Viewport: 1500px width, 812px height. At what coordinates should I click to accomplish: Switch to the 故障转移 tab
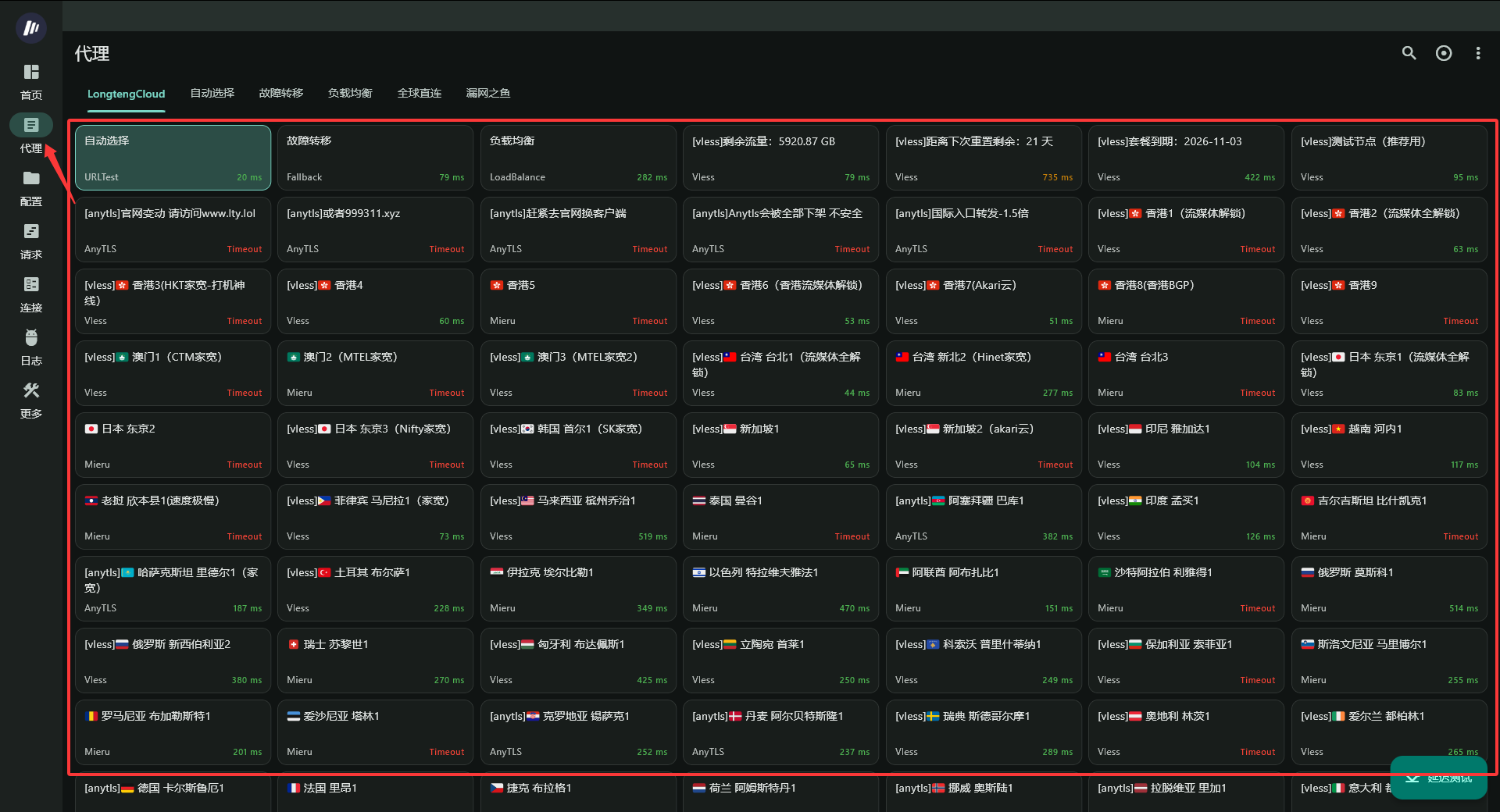coord(281,93)
